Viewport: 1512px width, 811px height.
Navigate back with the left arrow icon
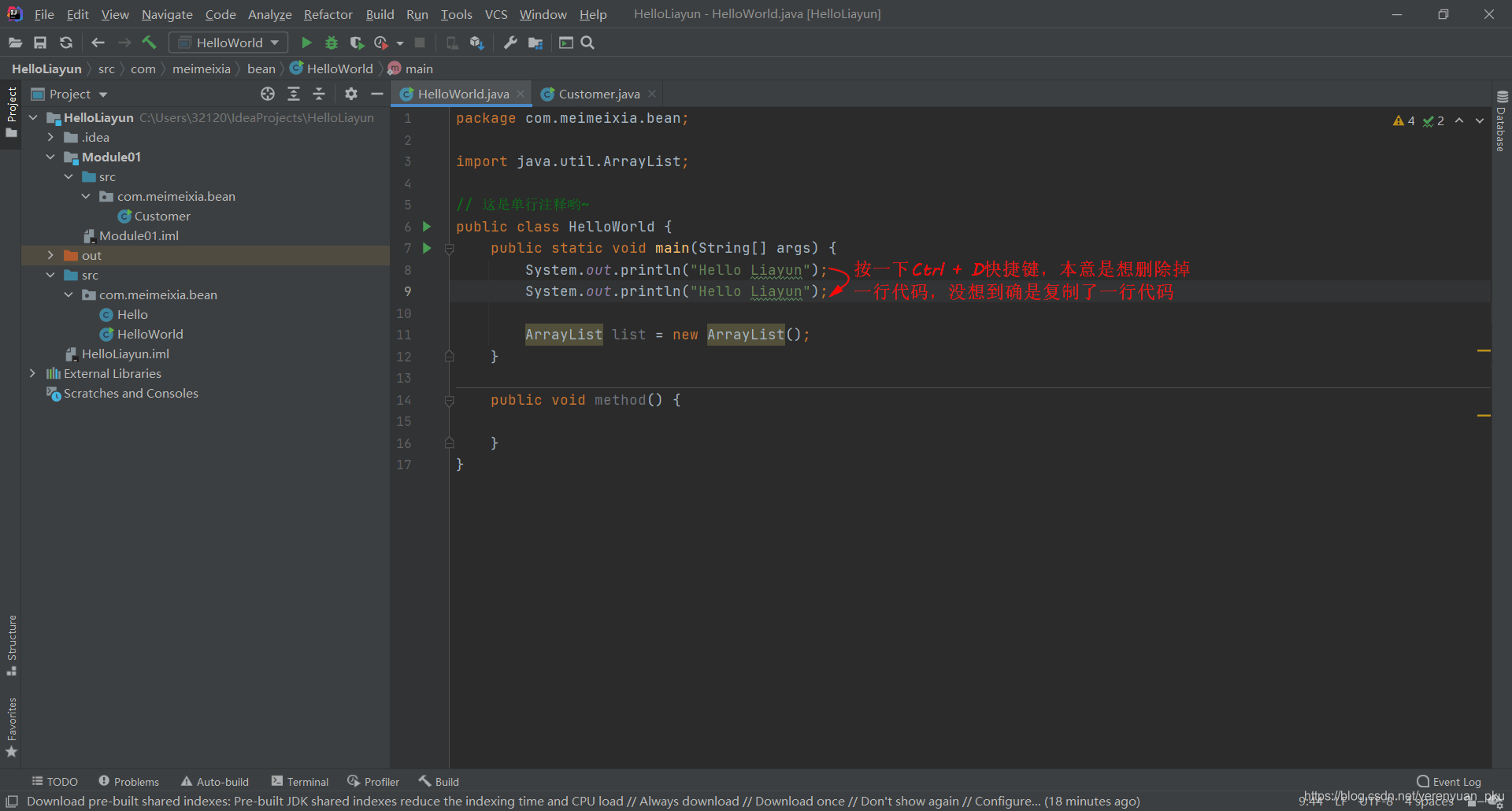(98, 43)
